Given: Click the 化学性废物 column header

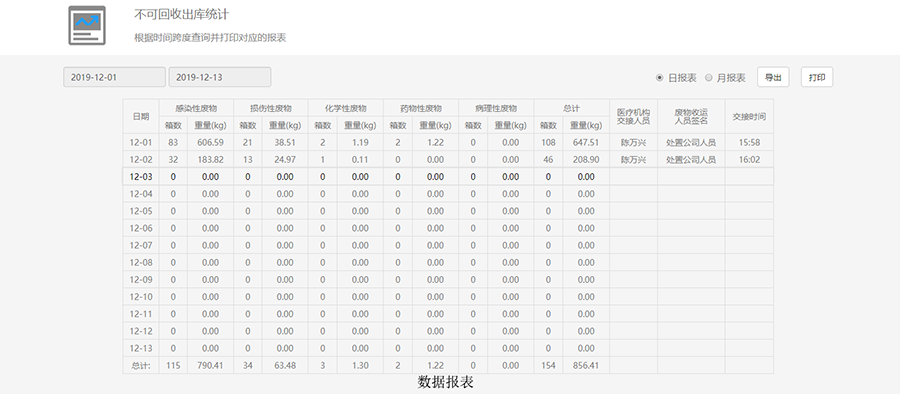Looking at the screenshot, I should click(x=346, y=108).
